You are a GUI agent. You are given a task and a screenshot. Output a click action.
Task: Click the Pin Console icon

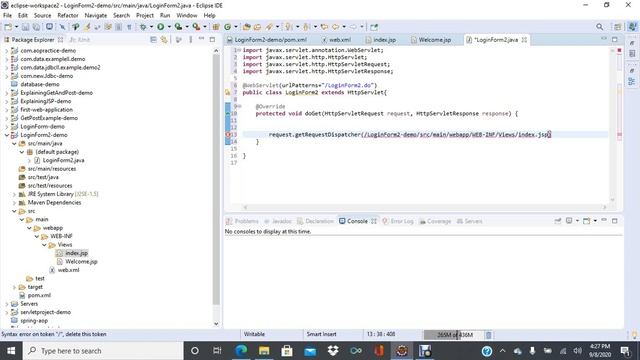click(x=558, y=221)
